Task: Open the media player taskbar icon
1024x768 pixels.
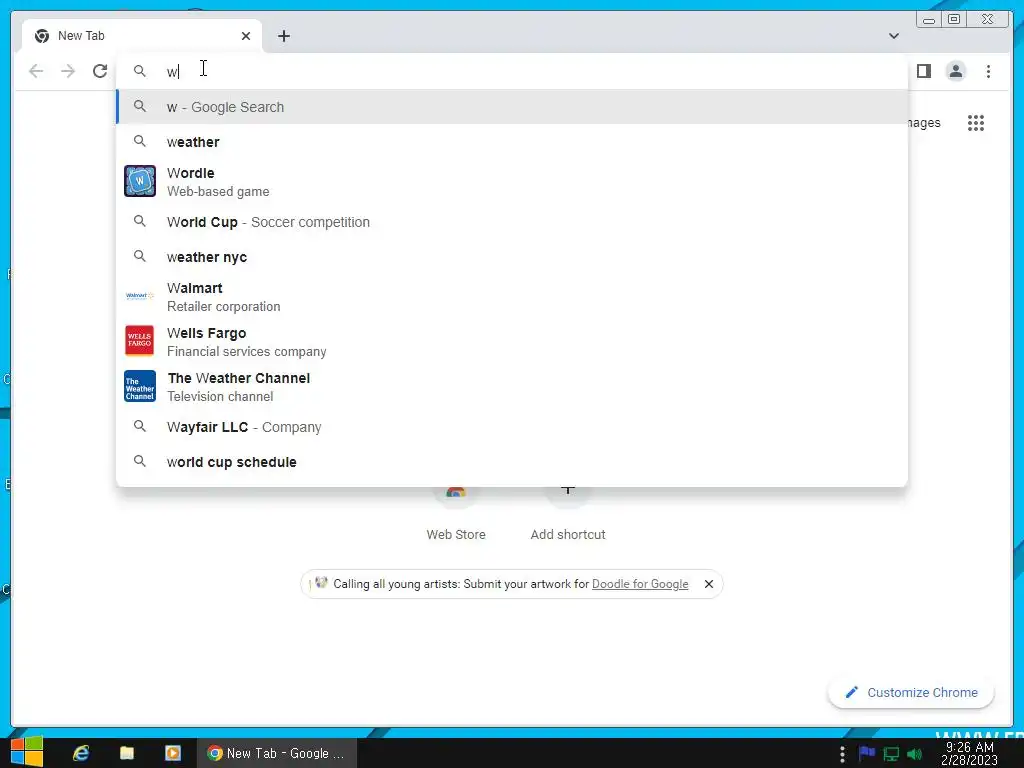Action: 172,753
